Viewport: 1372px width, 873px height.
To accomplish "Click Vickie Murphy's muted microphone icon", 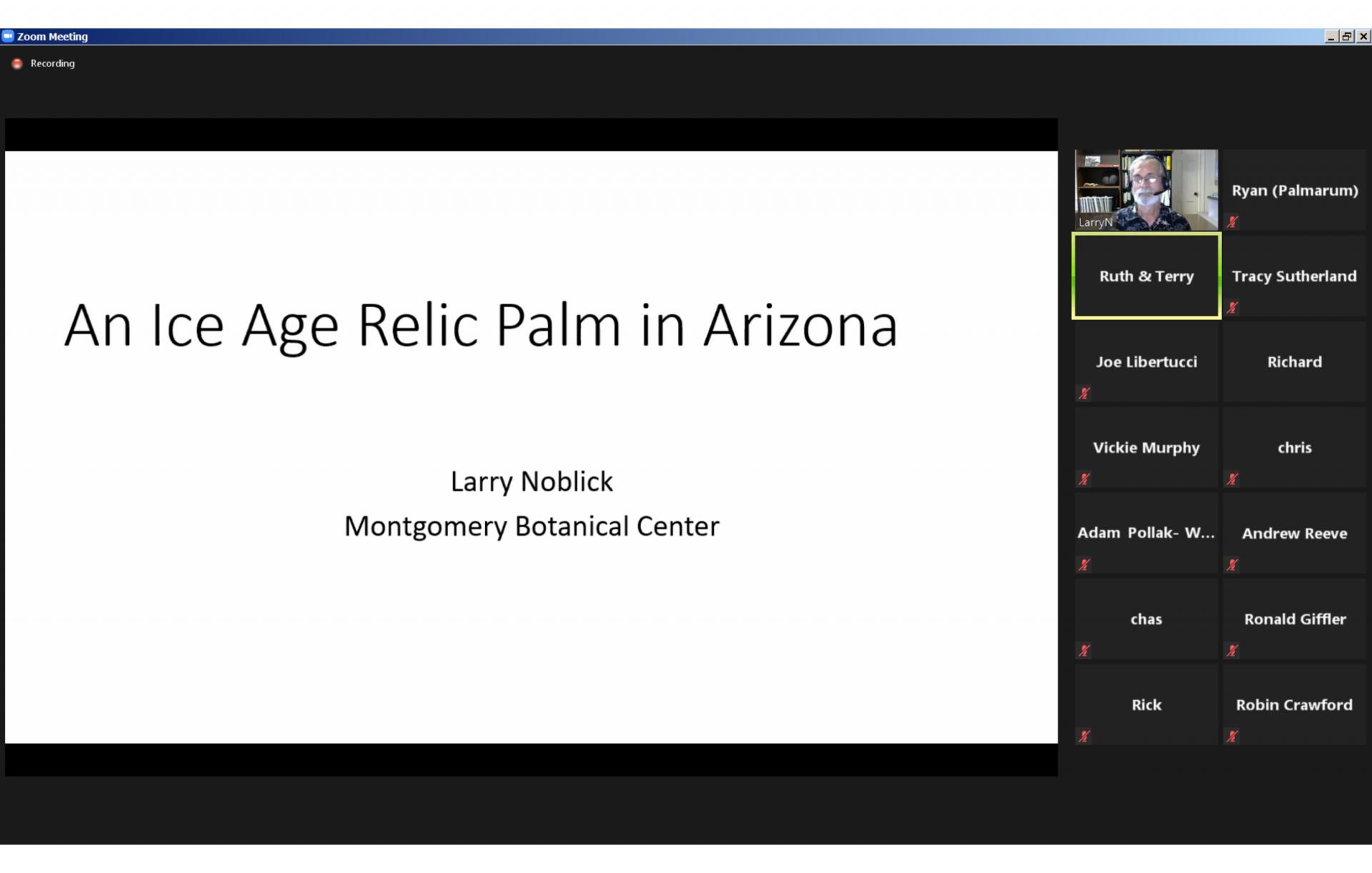I will 1085,479.
